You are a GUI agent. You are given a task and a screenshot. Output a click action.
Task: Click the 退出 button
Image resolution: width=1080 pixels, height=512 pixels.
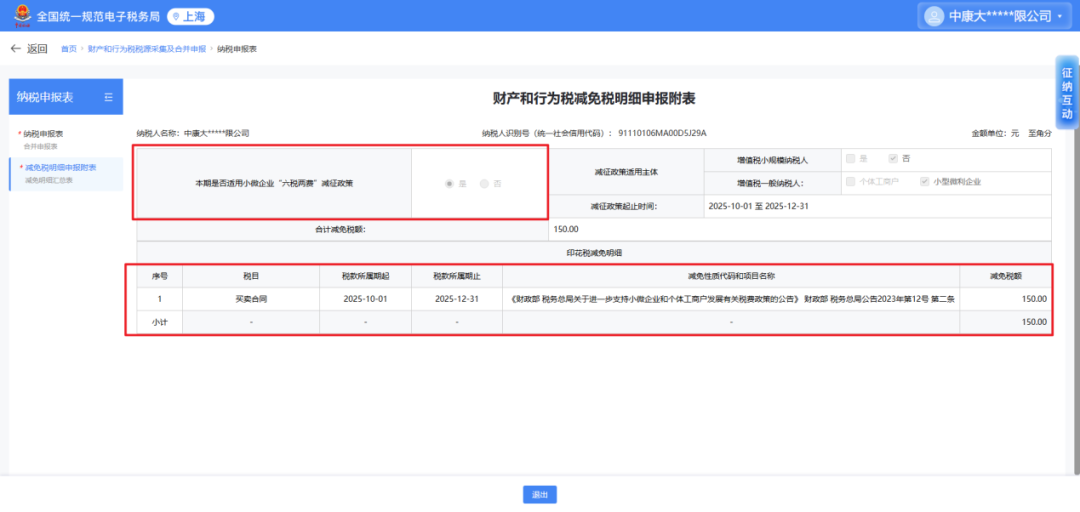539,494
